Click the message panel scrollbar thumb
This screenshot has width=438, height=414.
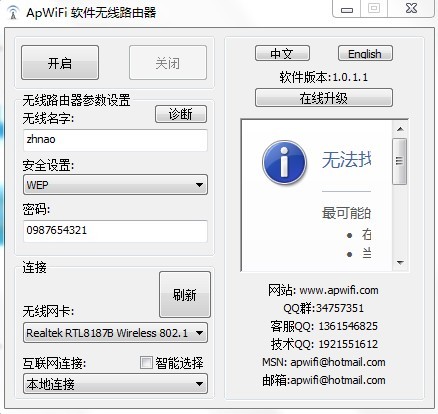(400, 161)
